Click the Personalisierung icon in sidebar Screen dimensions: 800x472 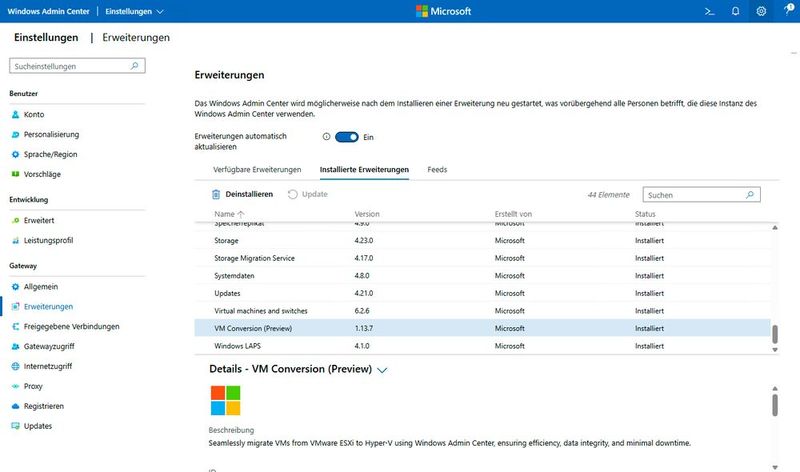[15, 135]
